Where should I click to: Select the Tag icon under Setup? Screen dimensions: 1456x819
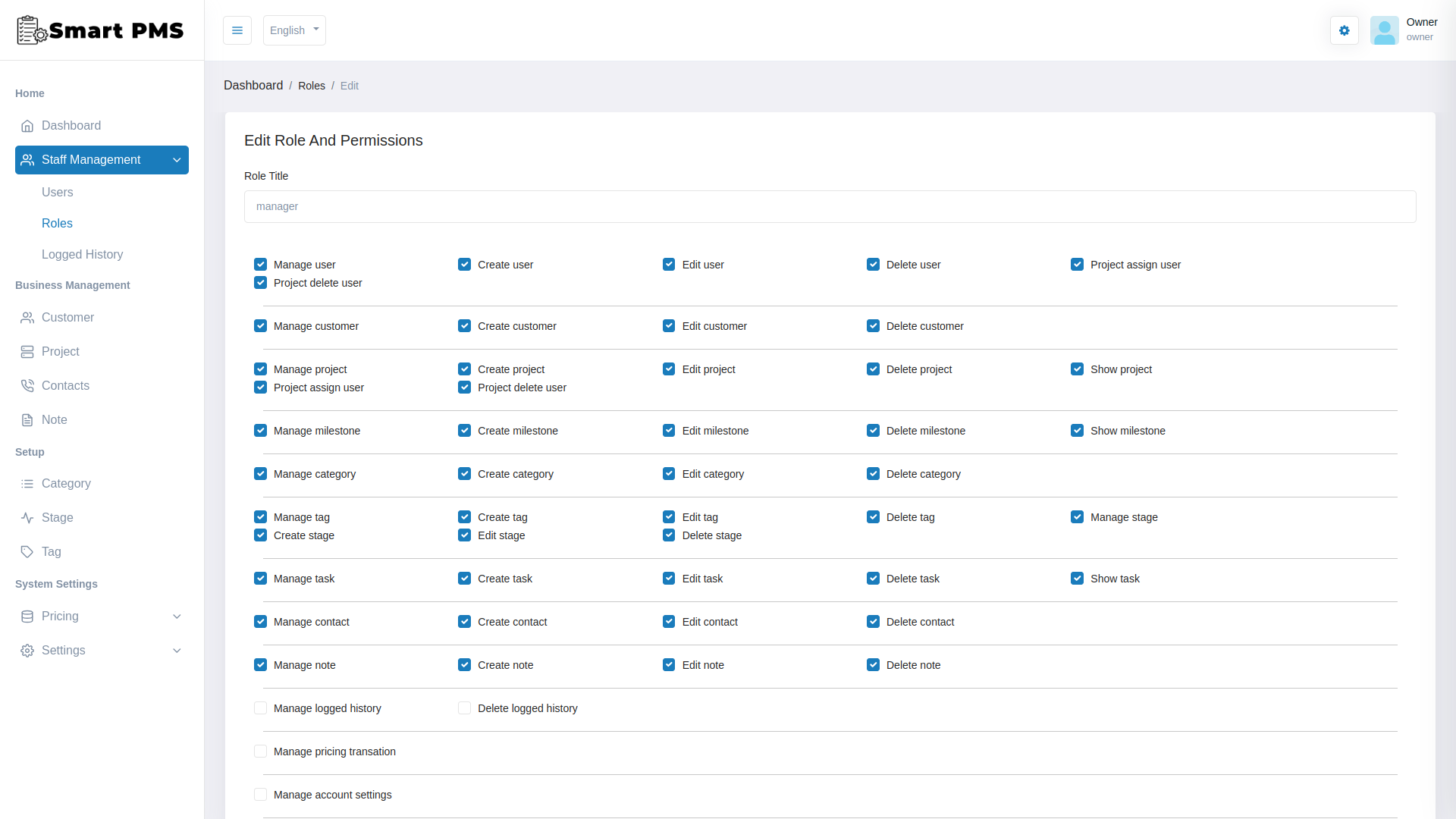point(28,552)
